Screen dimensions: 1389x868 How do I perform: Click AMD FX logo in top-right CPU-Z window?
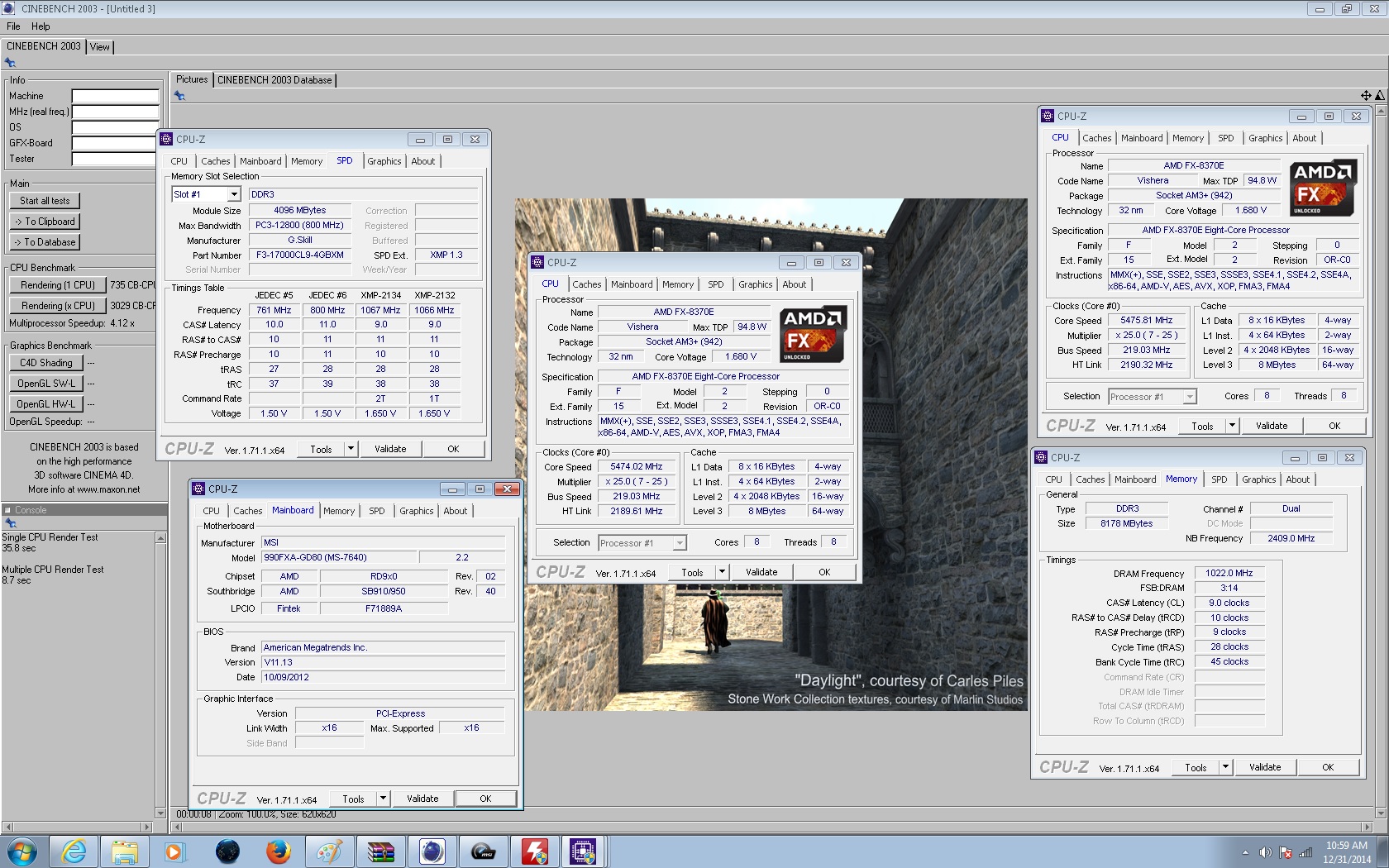coord(1323,188)
